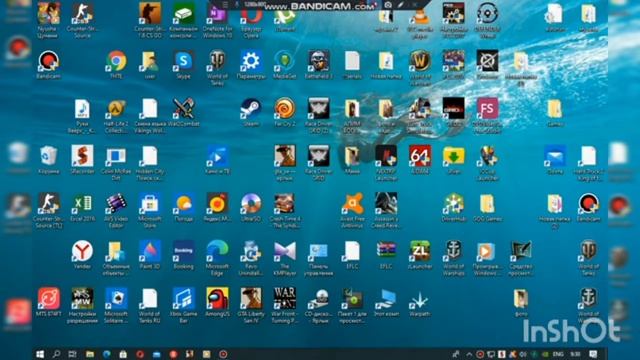Open the War Front Turning Point icon
This screenshot has height=360, width=640.
(x=284, y=298)
